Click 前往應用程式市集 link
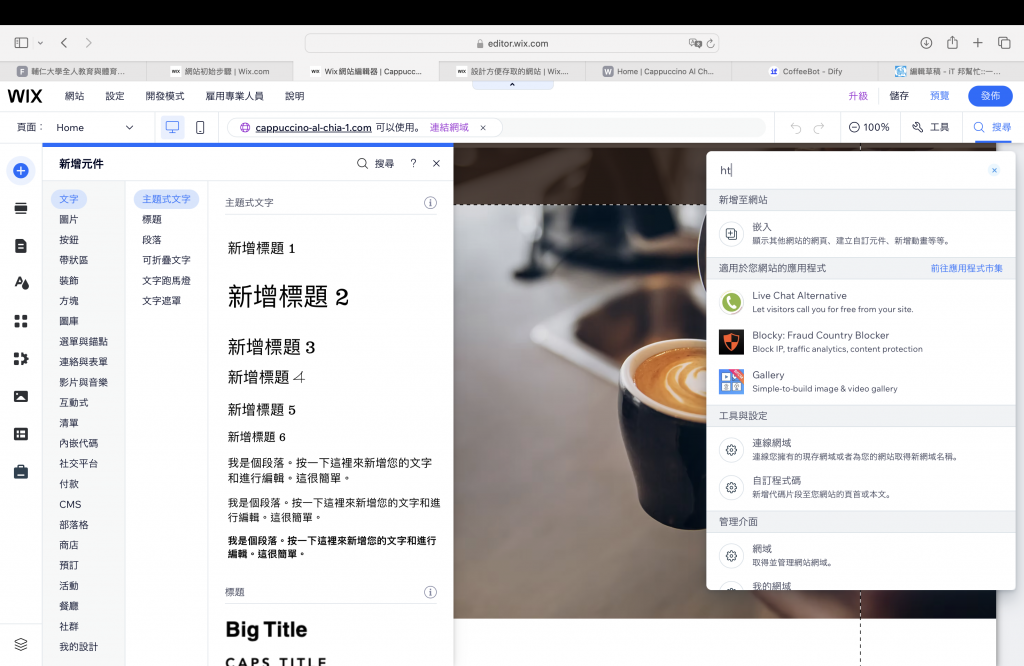Viewport: 1024px width, 666px height. [x=967, y=268]
